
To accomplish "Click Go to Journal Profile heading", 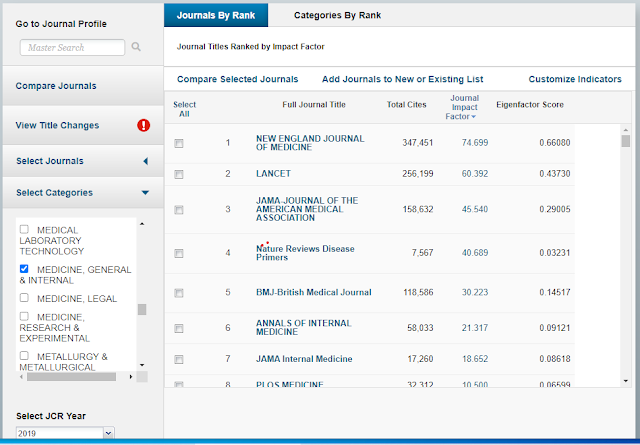I will point(61,24).
